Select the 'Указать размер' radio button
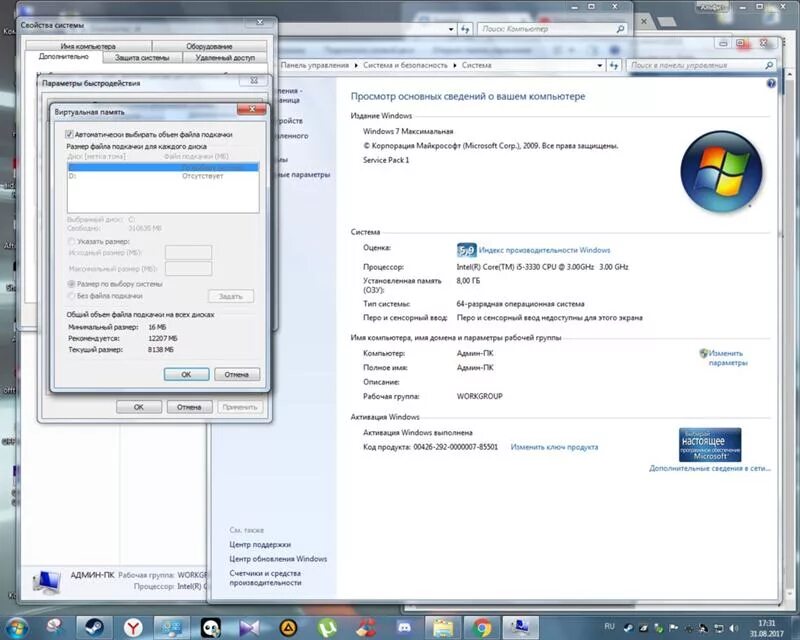Screen dimensions: 800x640 71,241
